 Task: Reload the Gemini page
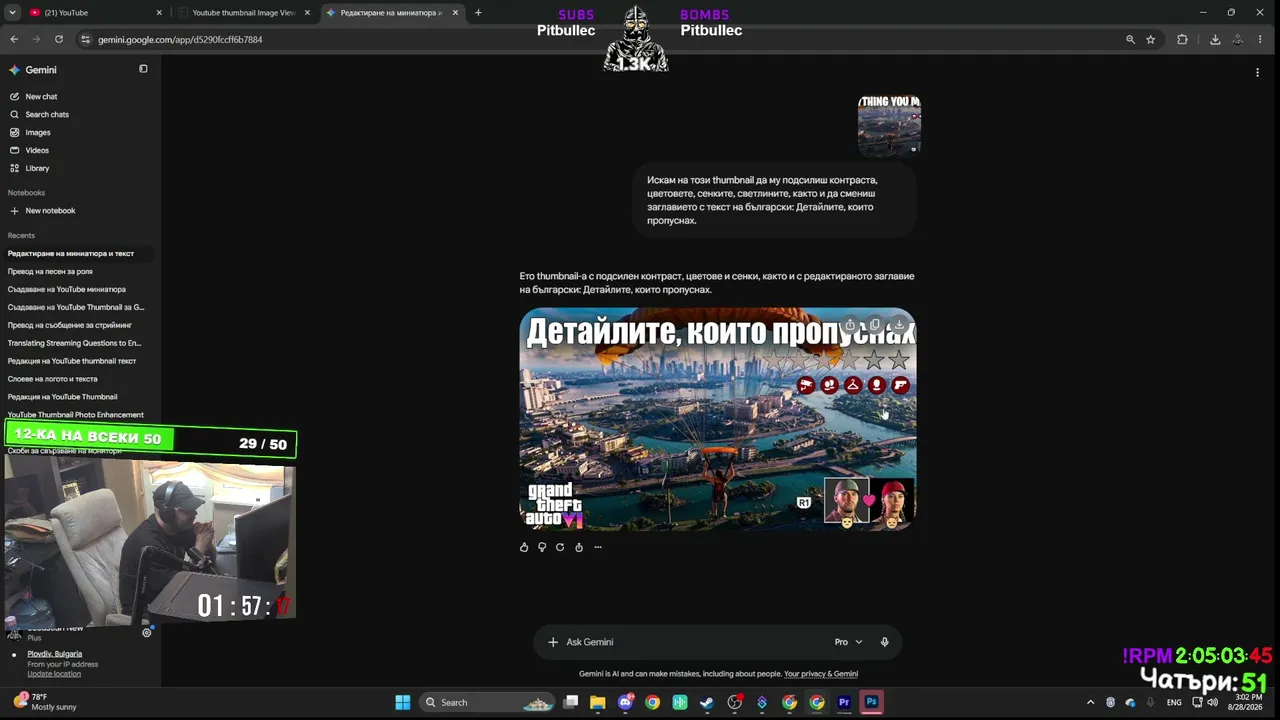pyautogui.click(x=59, y=39)
